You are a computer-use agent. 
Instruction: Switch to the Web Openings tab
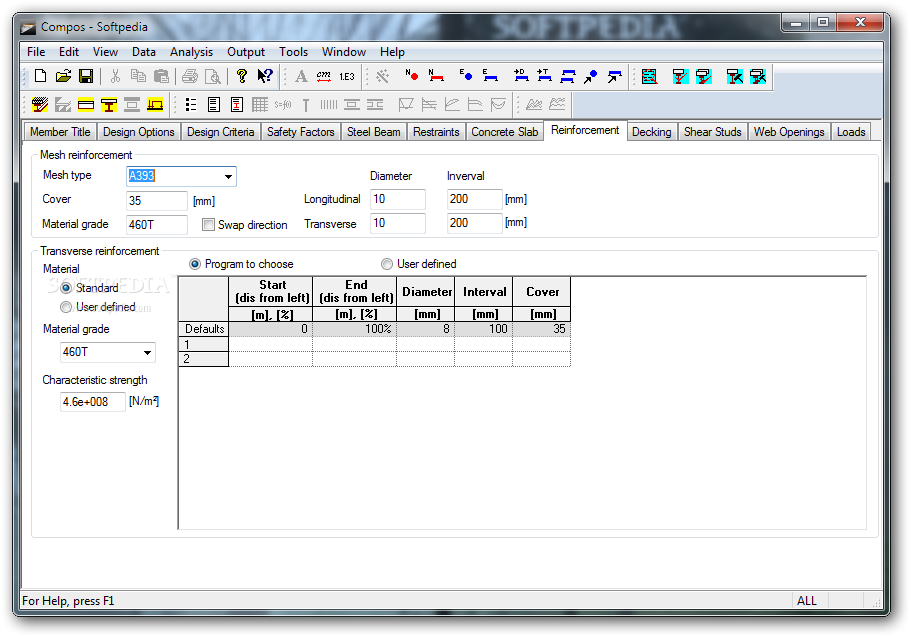(789, 132)
